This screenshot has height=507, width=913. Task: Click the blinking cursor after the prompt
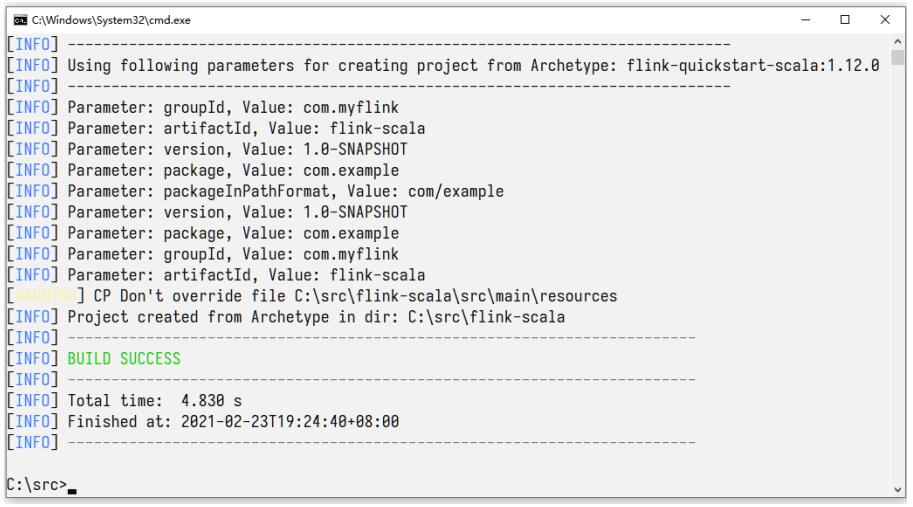click(73, 488)
